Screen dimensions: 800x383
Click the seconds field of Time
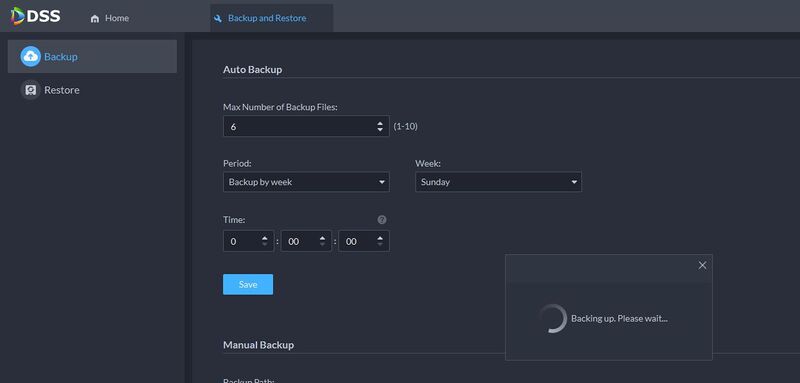[x=364, y=241]
